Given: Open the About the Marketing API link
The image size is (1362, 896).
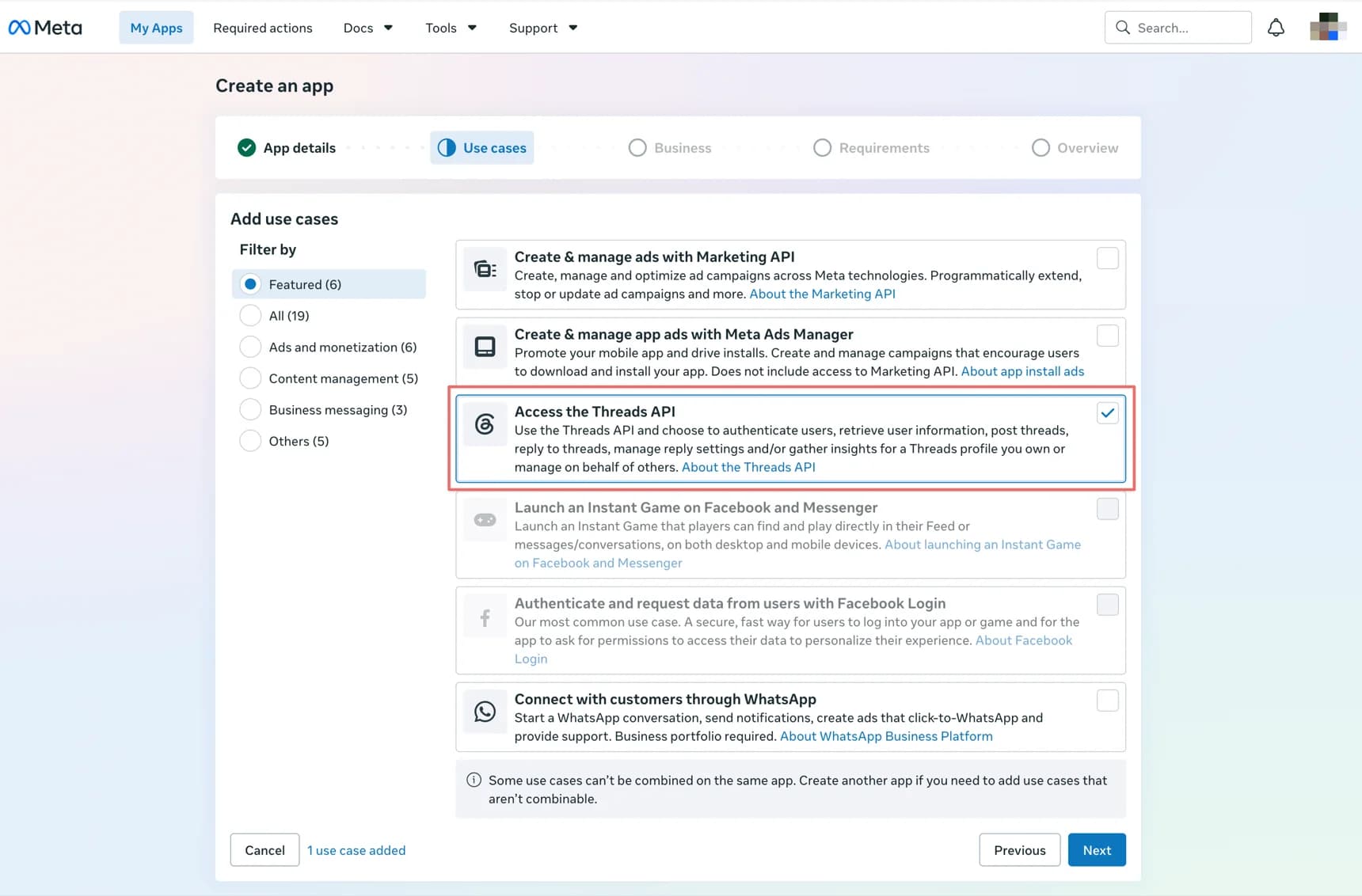Looking at the screenshot, I should click(x=823, y=294).
